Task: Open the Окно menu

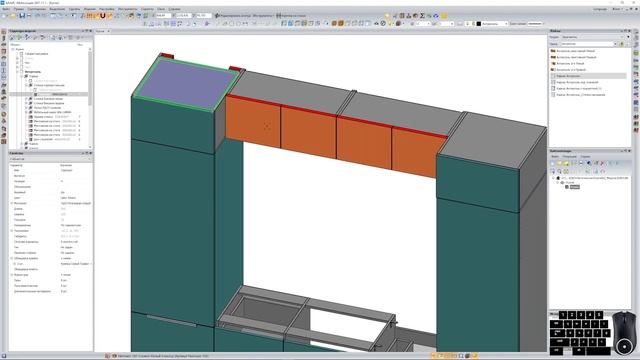Action: 161,9
